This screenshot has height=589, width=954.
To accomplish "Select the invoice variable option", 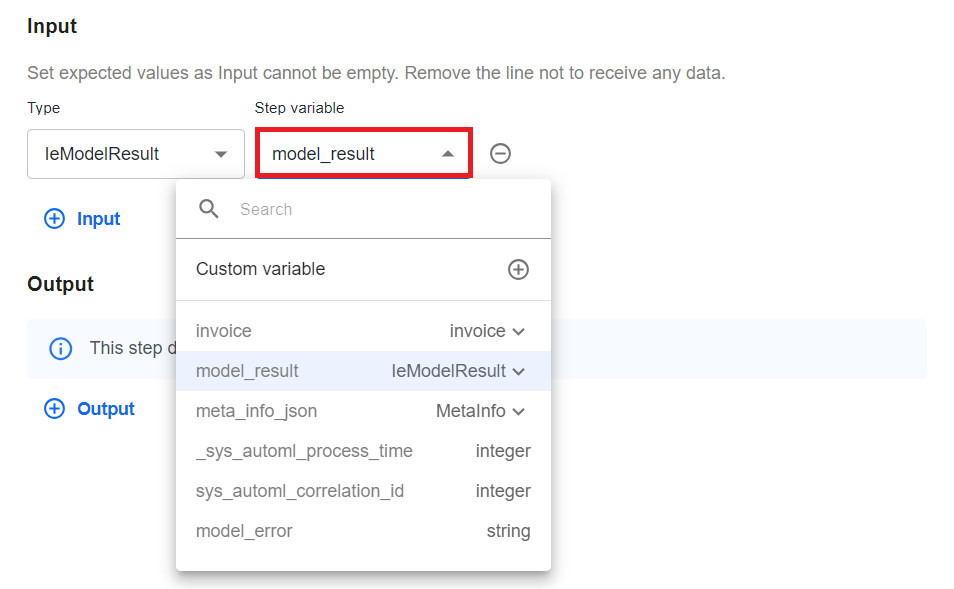I will 363,331.
